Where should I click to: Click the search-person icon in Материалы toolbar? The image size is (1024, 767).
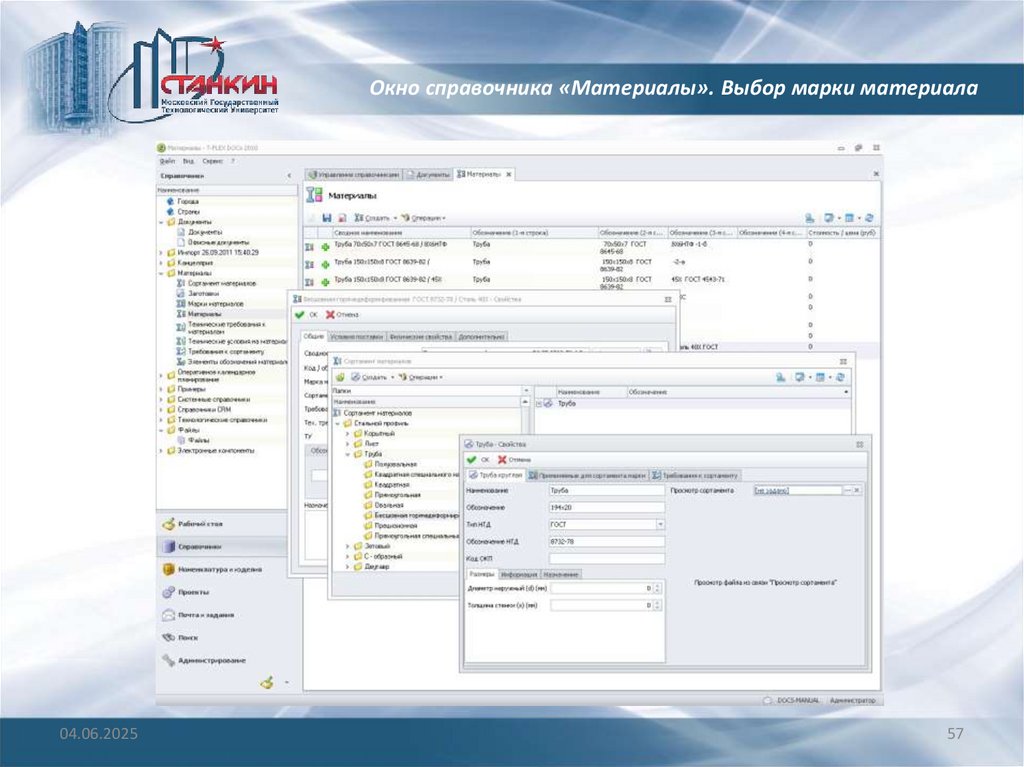[x=810, y=218]
